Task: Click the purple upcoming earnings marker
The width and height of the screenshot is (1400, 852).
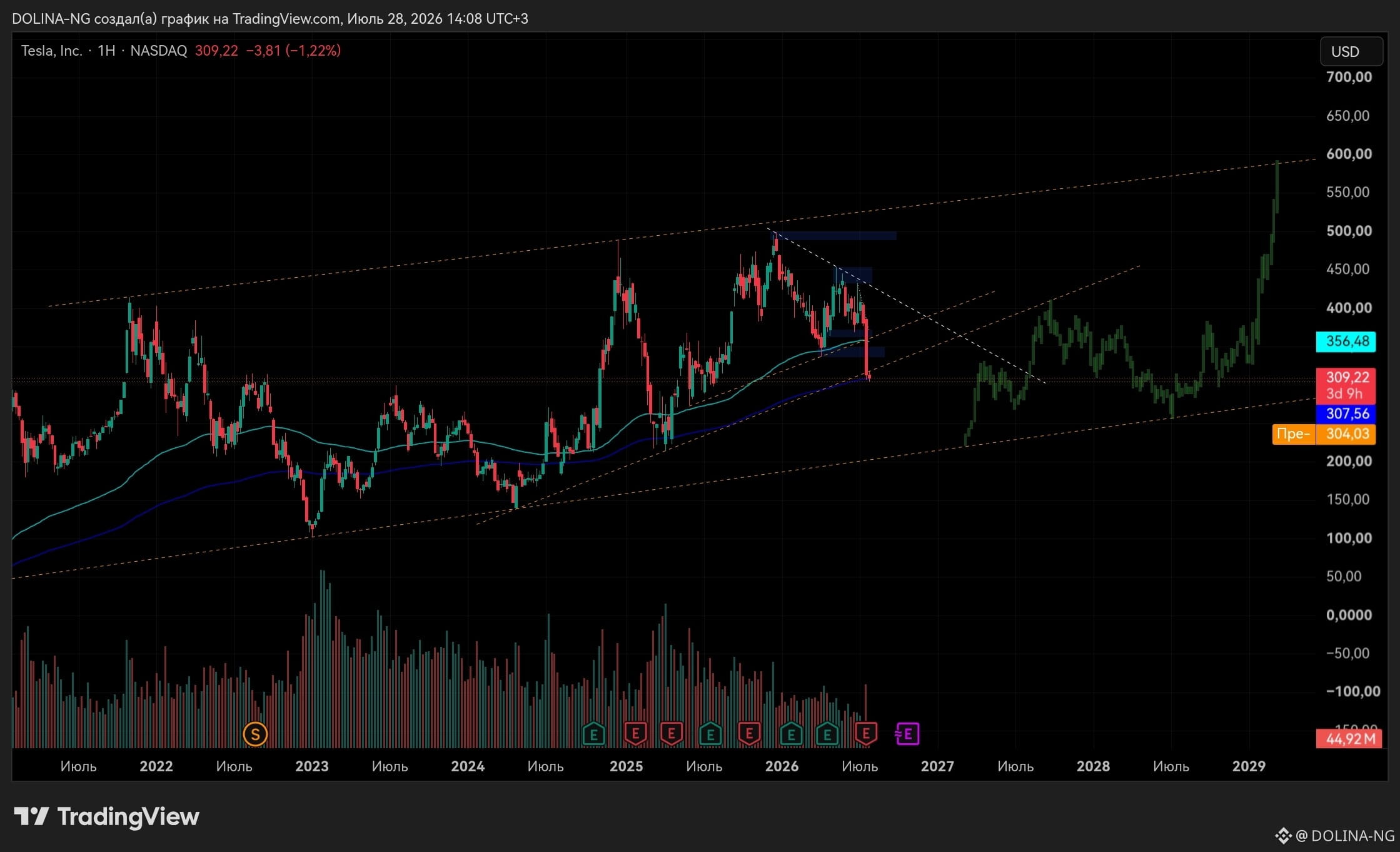Action: coord(907,734)
